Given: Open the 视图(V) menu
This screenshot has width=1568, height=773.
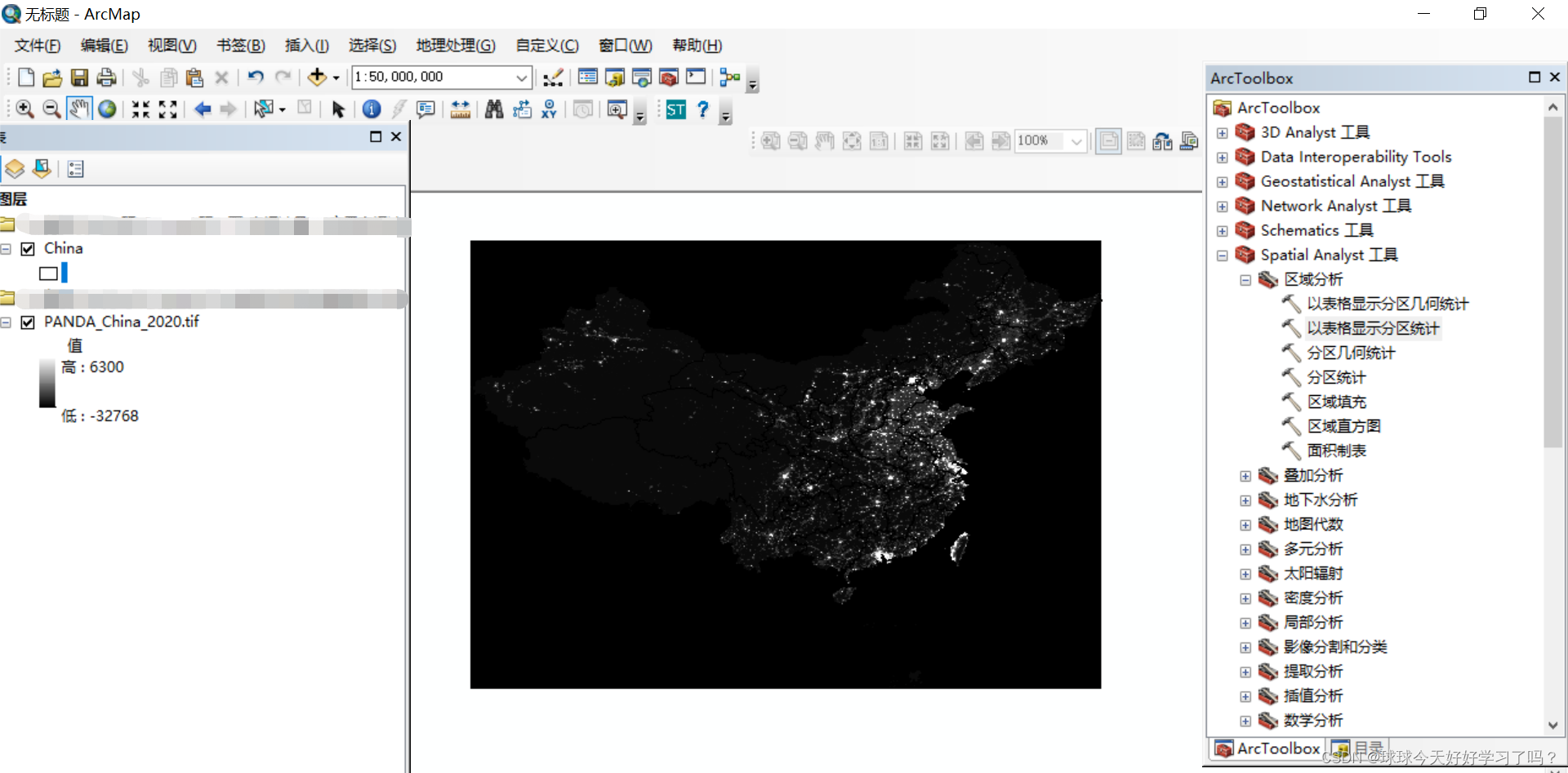Looking at the screenshot, I should tap(172, 46).
